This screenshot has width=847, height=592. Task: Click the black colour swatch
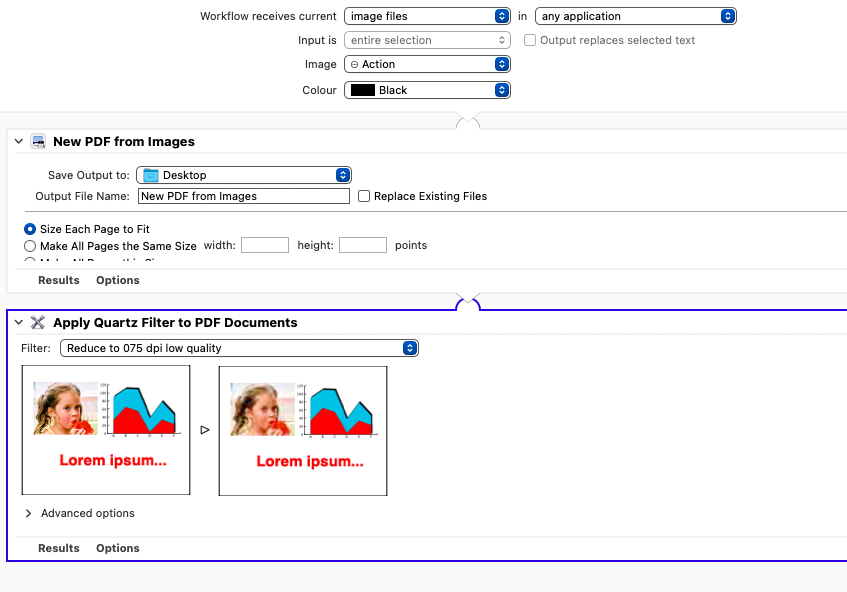pos(363,90)
